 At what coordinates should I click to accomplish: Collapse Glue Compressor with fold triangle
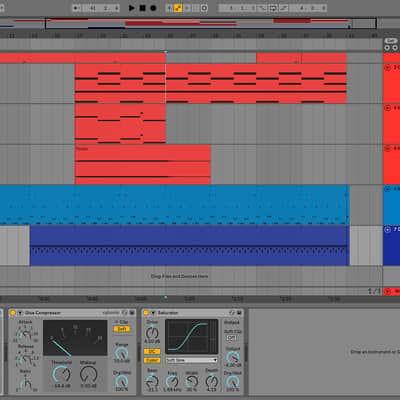[x=20, y=313]
